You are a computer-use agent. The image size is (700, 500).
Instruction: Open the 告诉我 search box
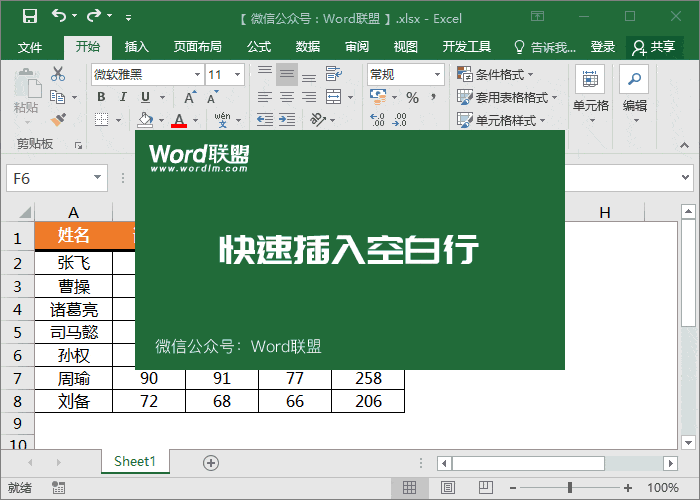click(x=546, y=47)
